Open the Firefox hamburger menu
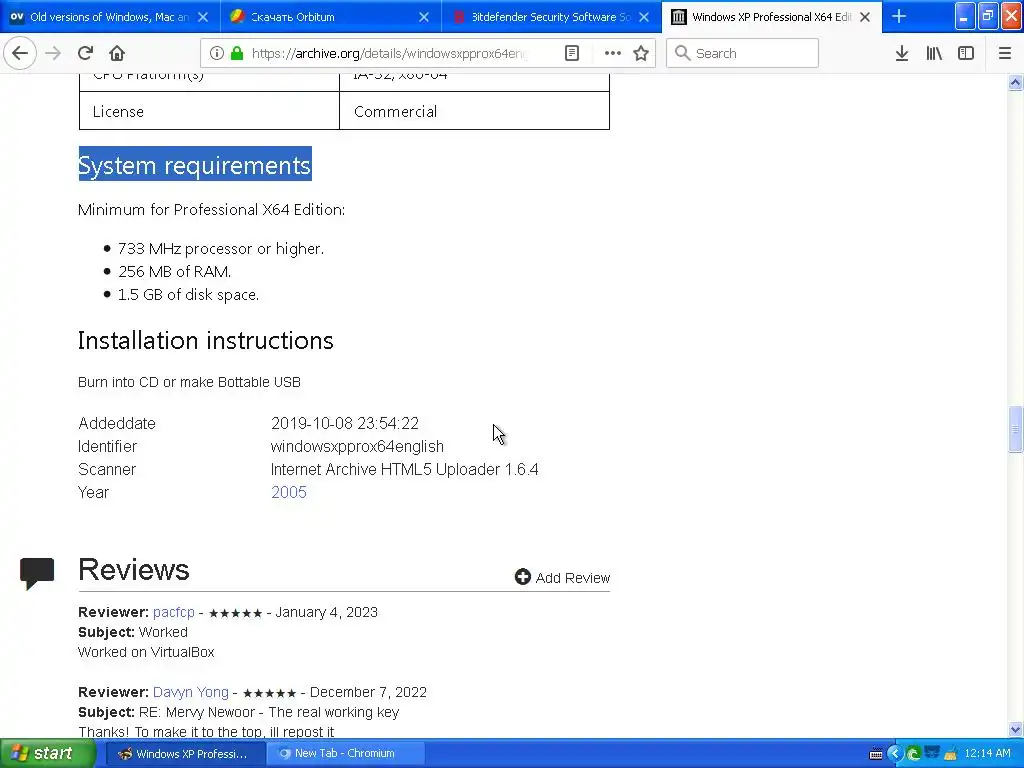Image resolution: width=1024 pixels, height=768 pixels. (x=1004, y=53)
